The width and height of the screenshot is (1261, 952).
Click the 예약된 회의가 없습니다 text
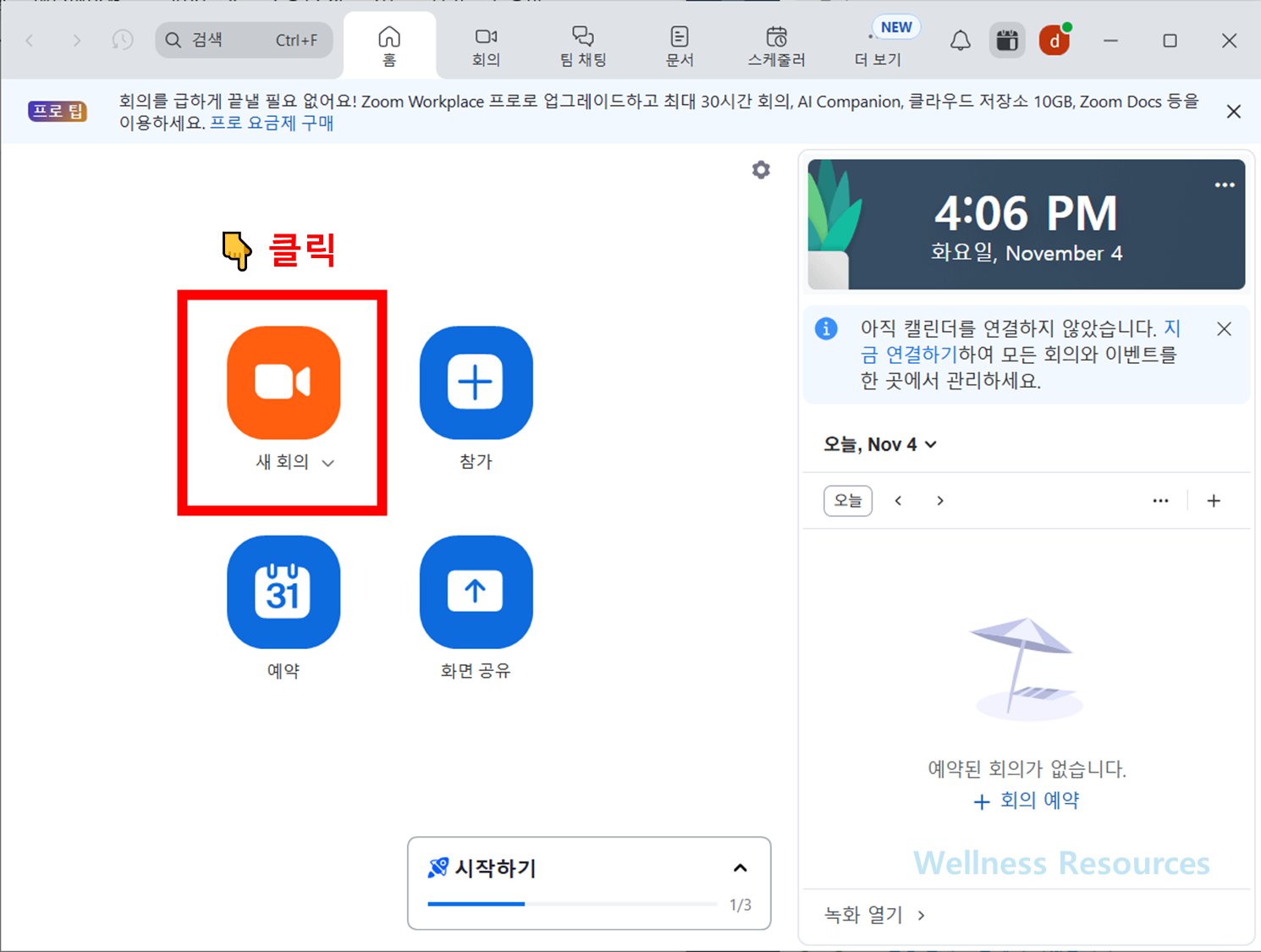click(x=1027, y=769)
